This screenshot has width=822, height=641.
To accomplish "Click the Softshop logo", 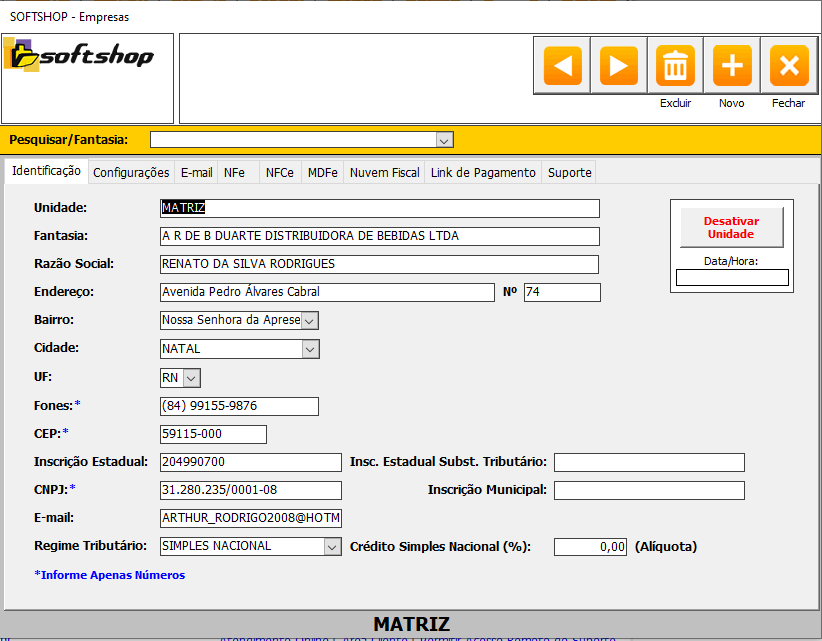I will coord(80,56).
